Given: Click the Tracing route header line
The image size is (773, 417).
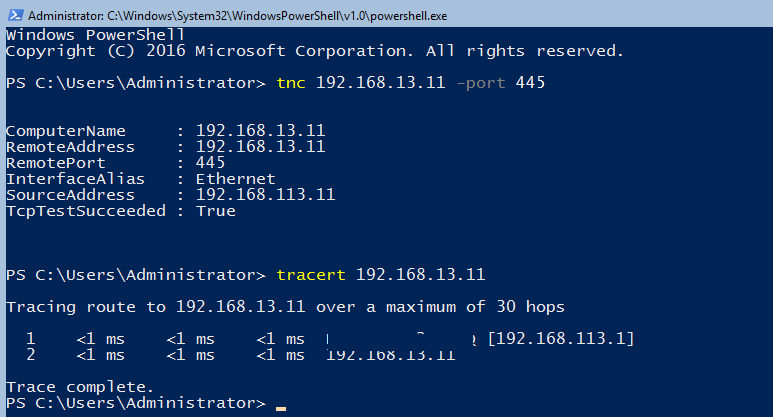Looking at the screenshot, I should coord(285,307).
